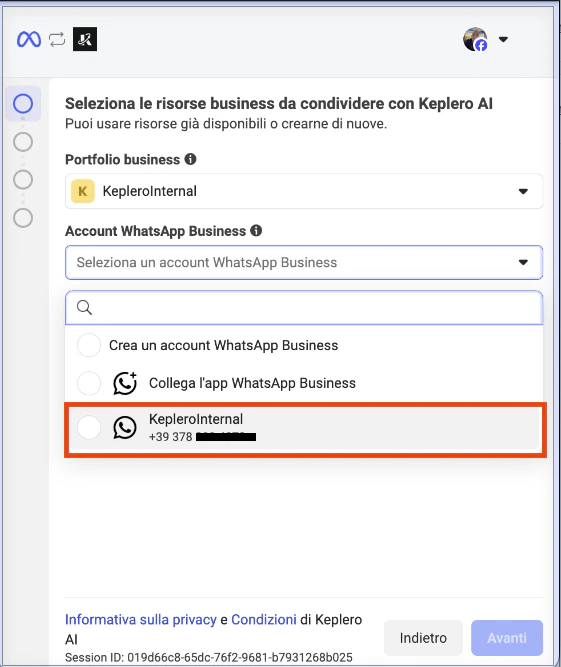
Task: Click the +39 378 phone number text
Action: pos(202,437)
